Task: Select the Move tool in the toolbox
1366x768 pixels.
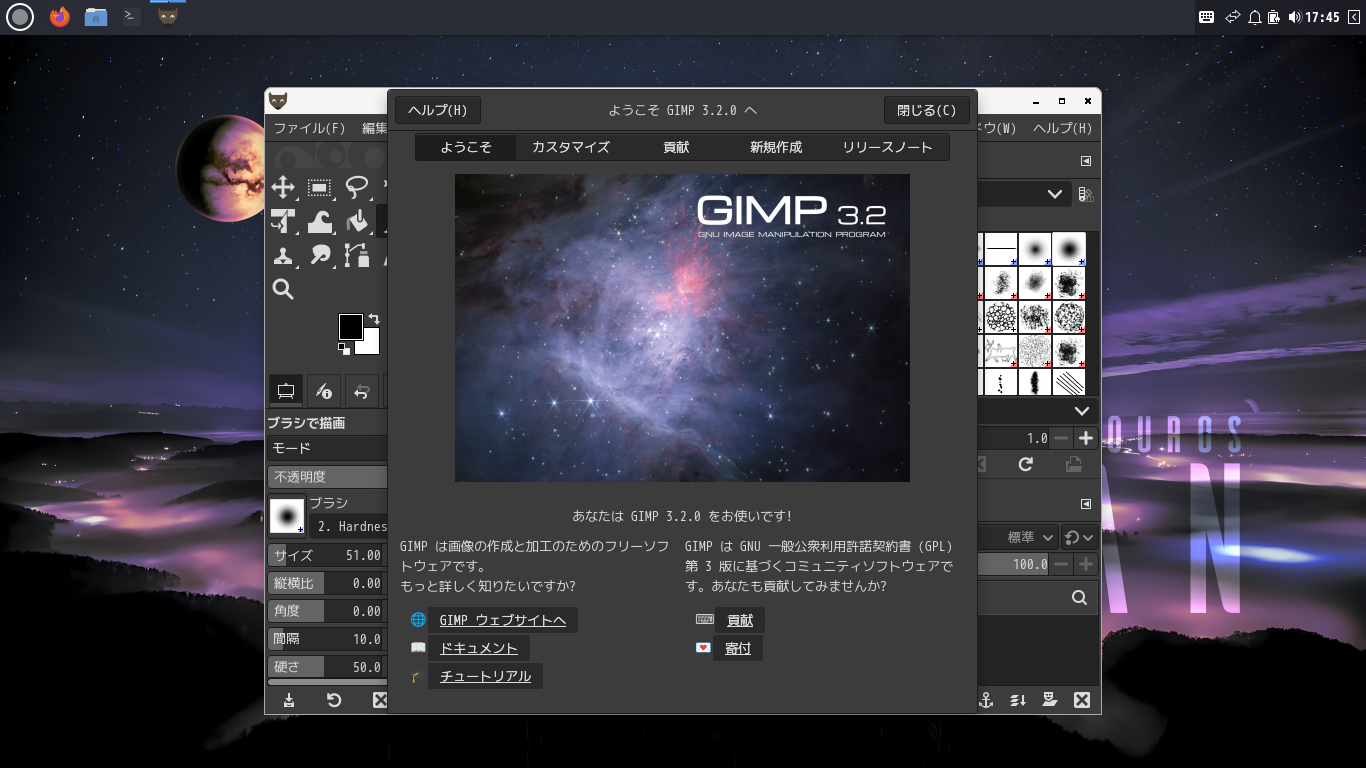Action: pos(283,187)
